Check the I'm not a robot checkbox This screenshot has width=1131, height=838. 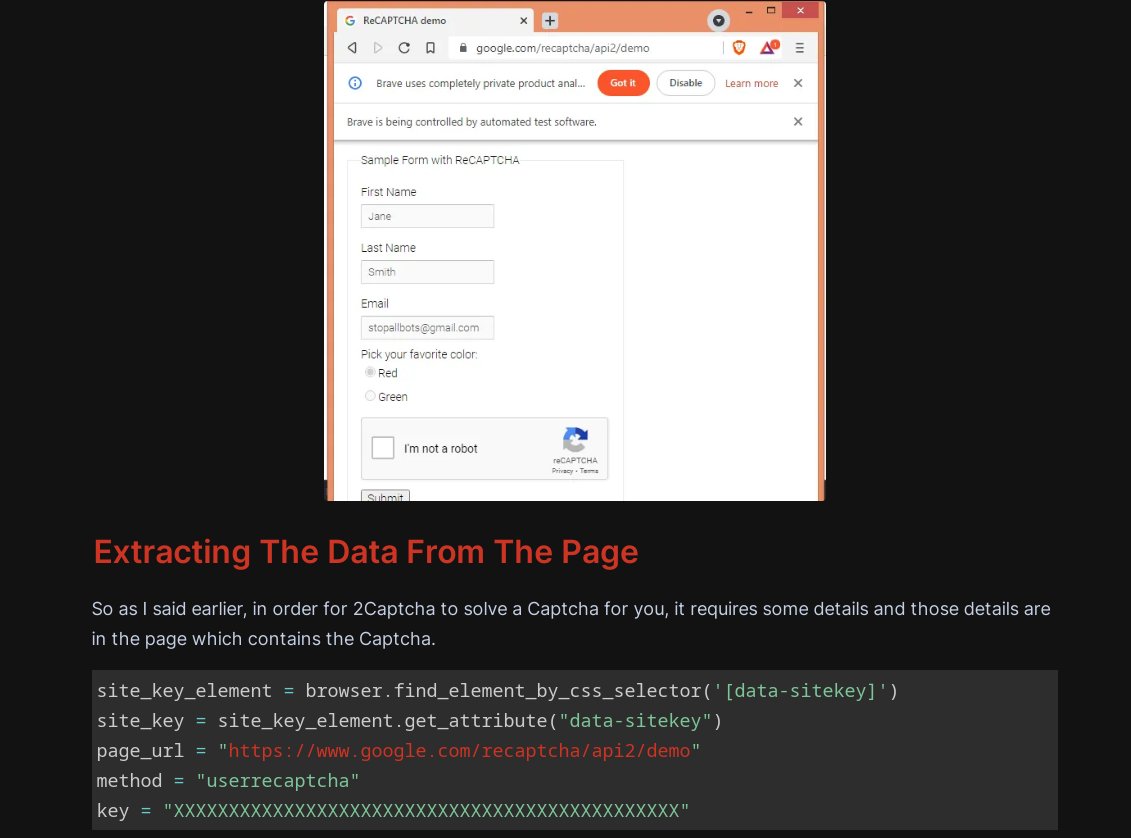[383, 448]
